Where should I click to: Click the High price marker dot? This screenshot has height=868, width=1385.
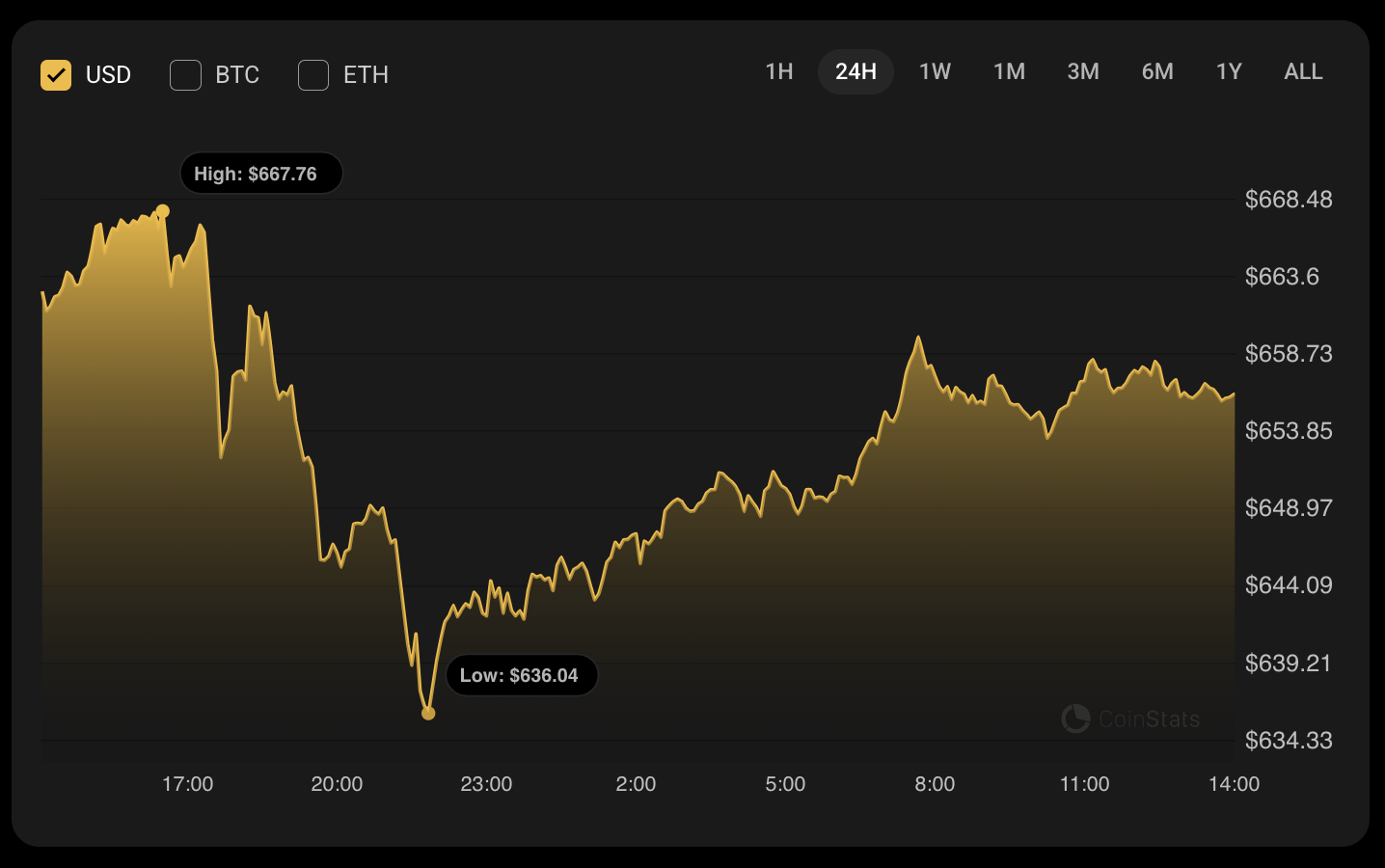(163, 211)
